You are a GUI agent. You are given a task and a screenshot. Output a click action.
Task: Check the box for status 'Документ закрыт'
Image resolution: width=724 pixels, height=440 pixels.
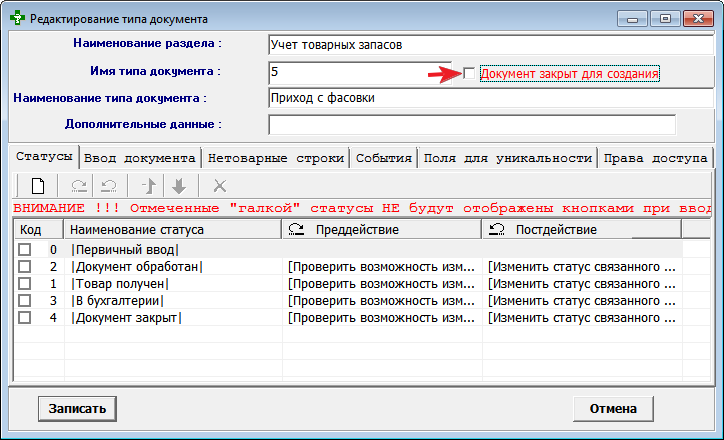pyautogui.click(x=24, y=318)
